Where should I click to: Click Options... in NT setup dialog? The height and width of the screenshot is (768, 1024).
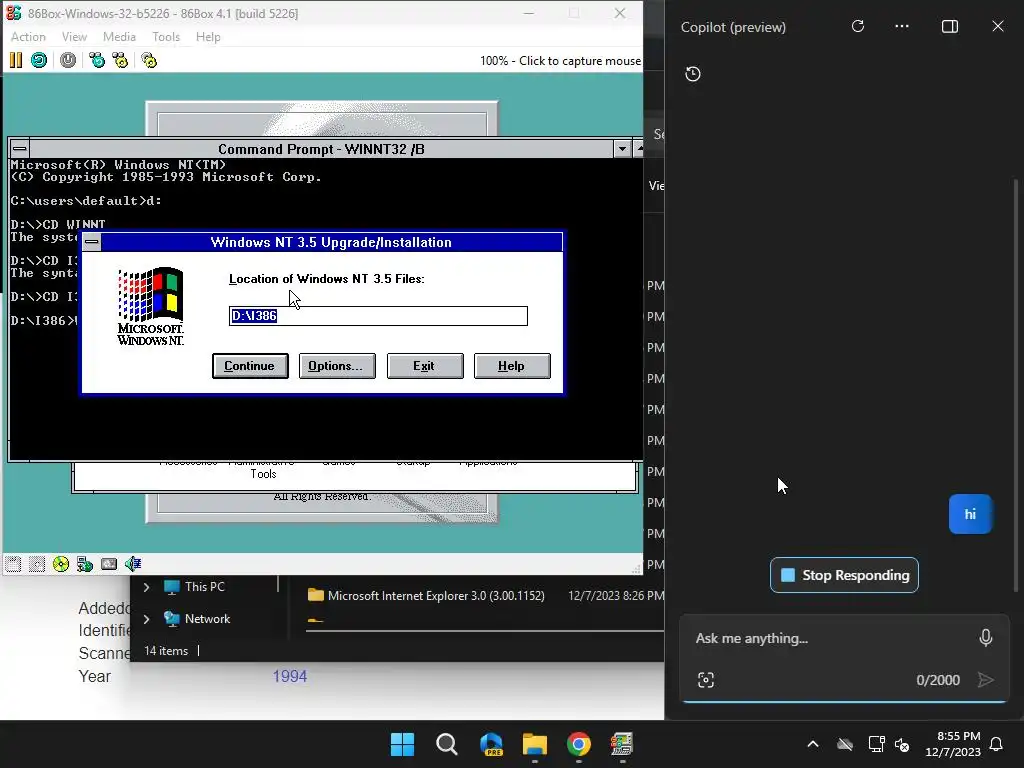[x=337, y=366]
